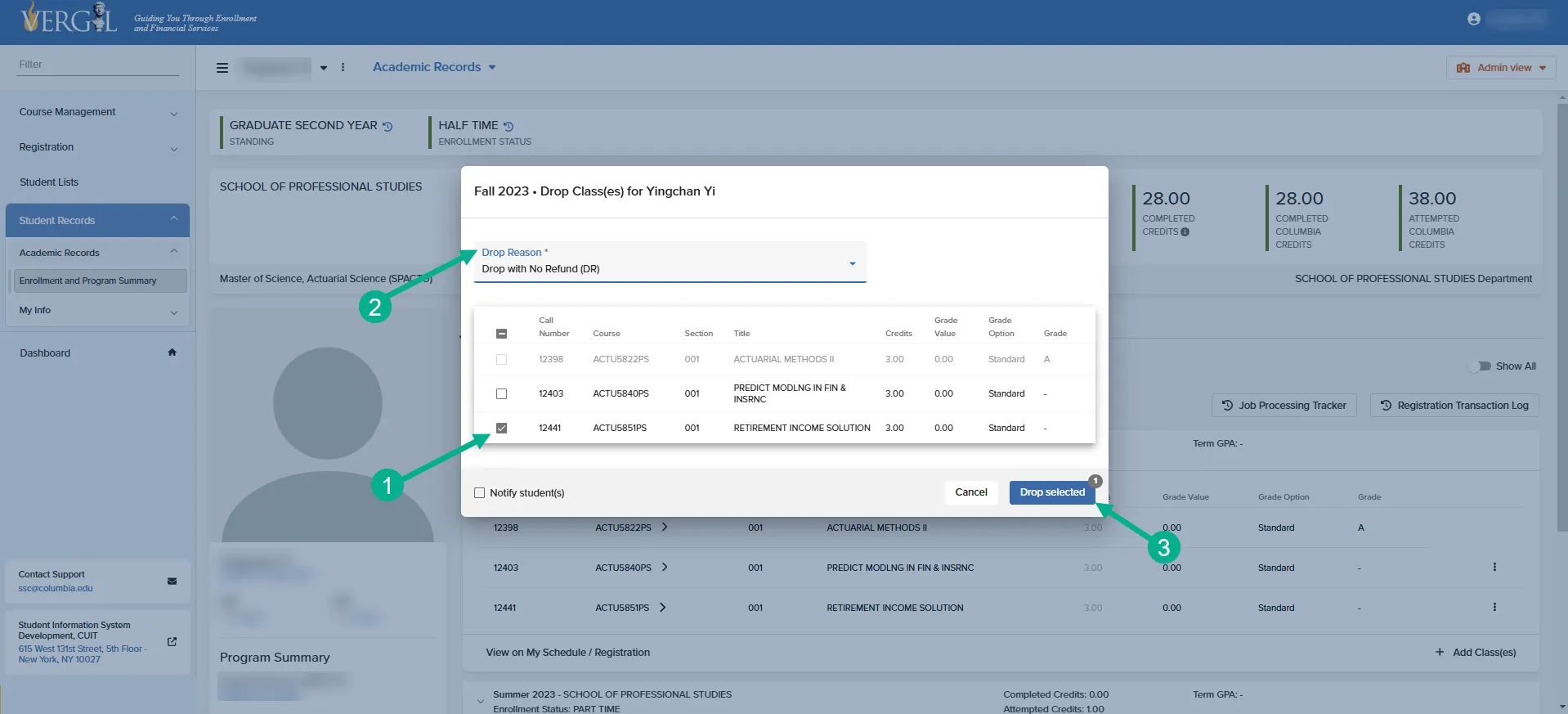Open the Academic Records dropdown in header

coord(434,67)
